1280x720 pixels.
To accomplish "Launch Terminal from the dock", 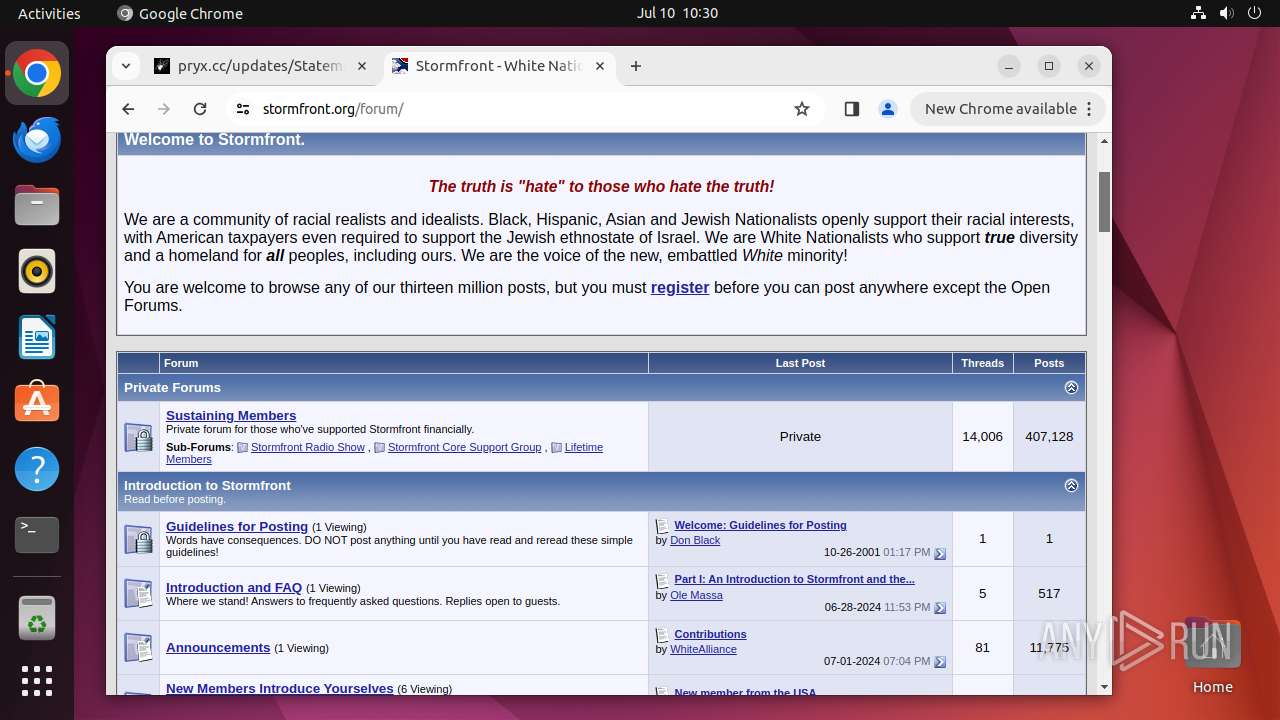I will pyautogui.click(x=37, y=535).
